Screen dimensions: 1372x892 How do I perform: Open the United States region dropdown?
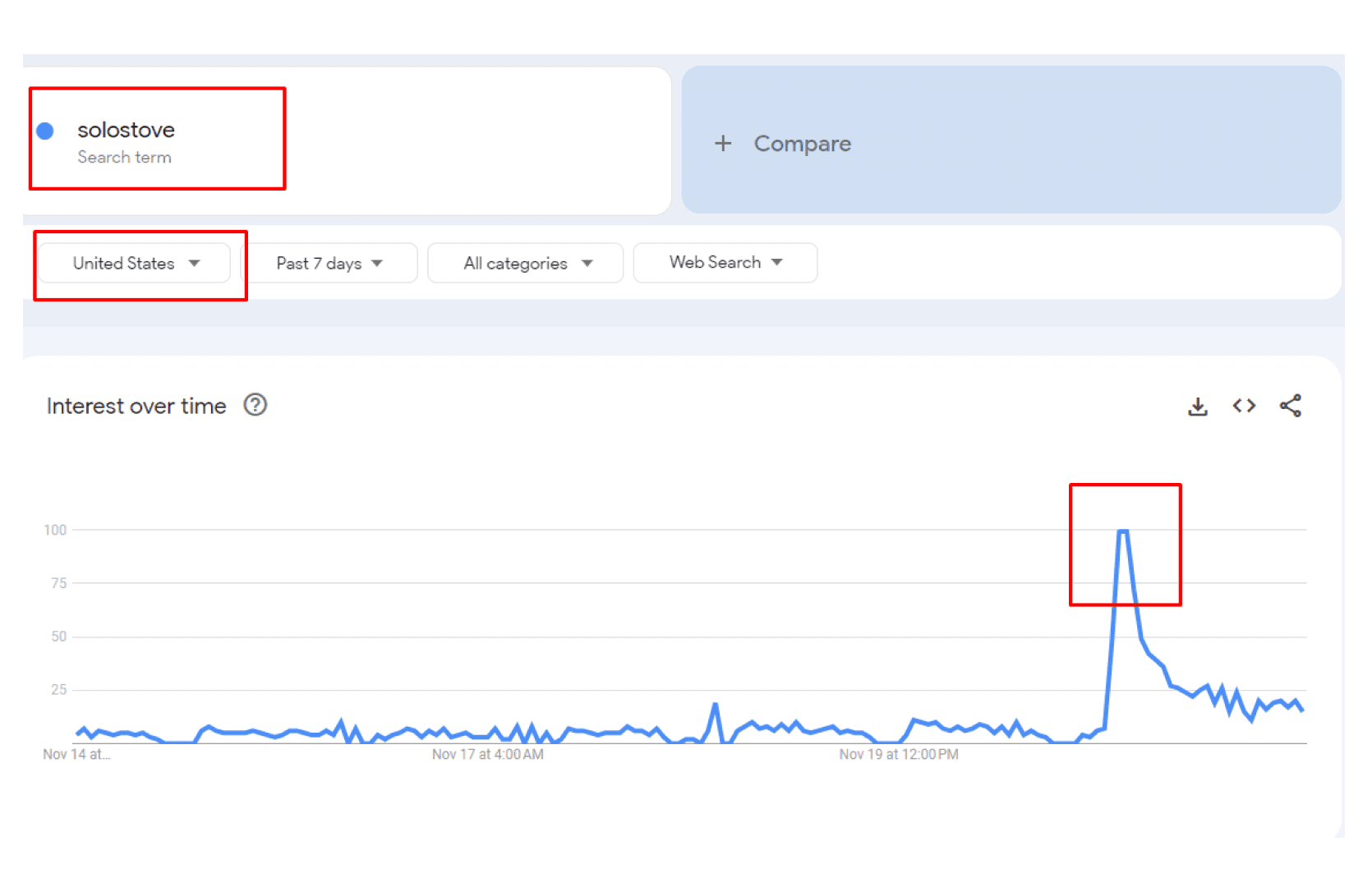tap(135, 264)
